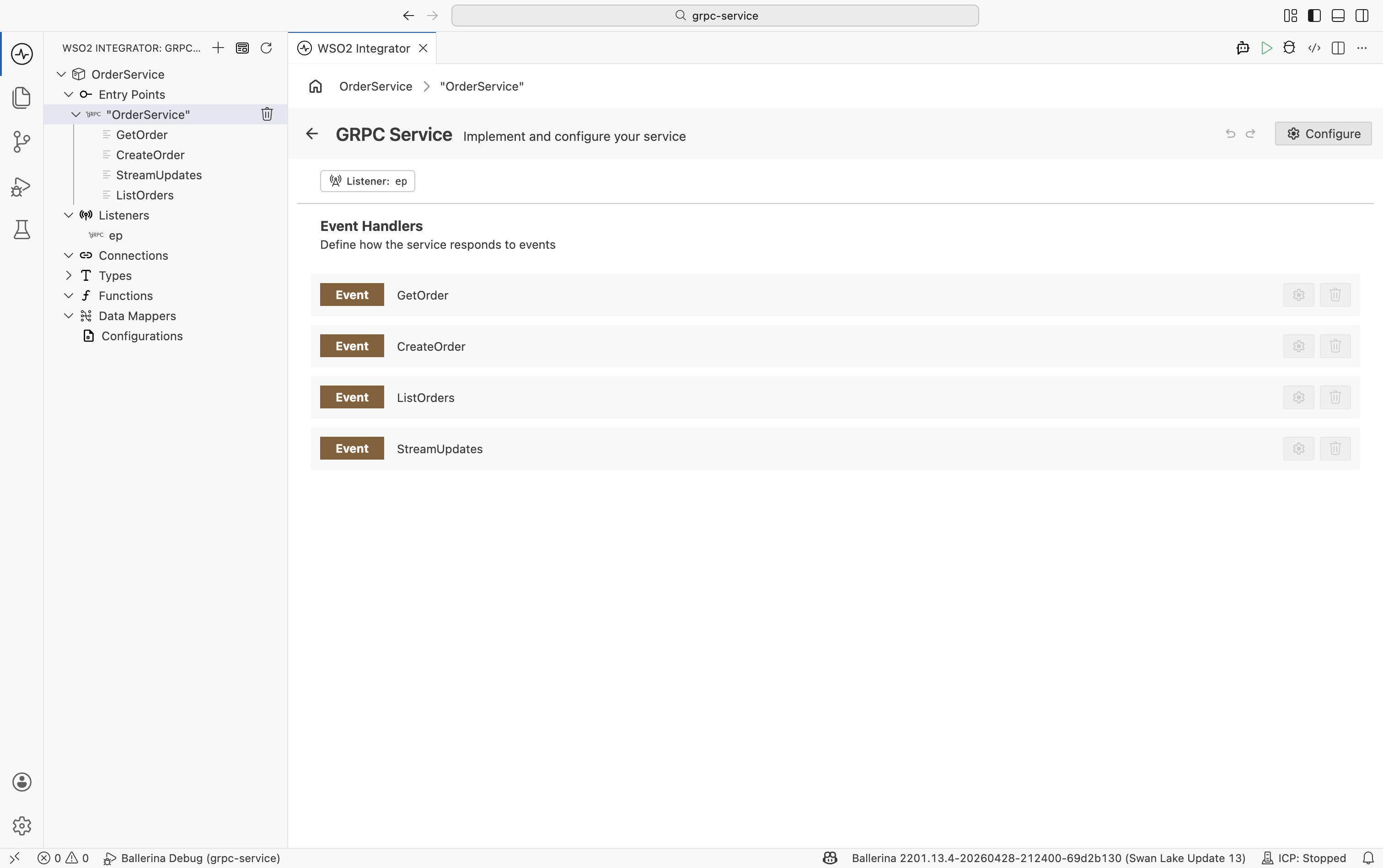Screen dimensions: 1383x868
Task: Delete the StreamUpdates event handler
Action: pyautogui.click(x=1335, y=448)
